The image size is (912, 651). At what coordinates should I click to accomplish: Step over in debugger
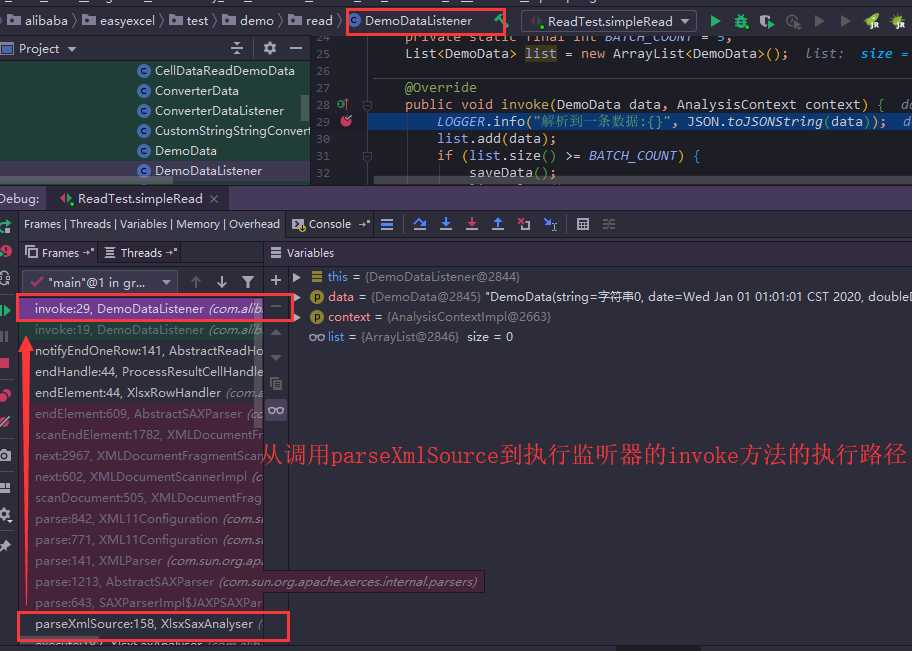[x=419, y=225]
